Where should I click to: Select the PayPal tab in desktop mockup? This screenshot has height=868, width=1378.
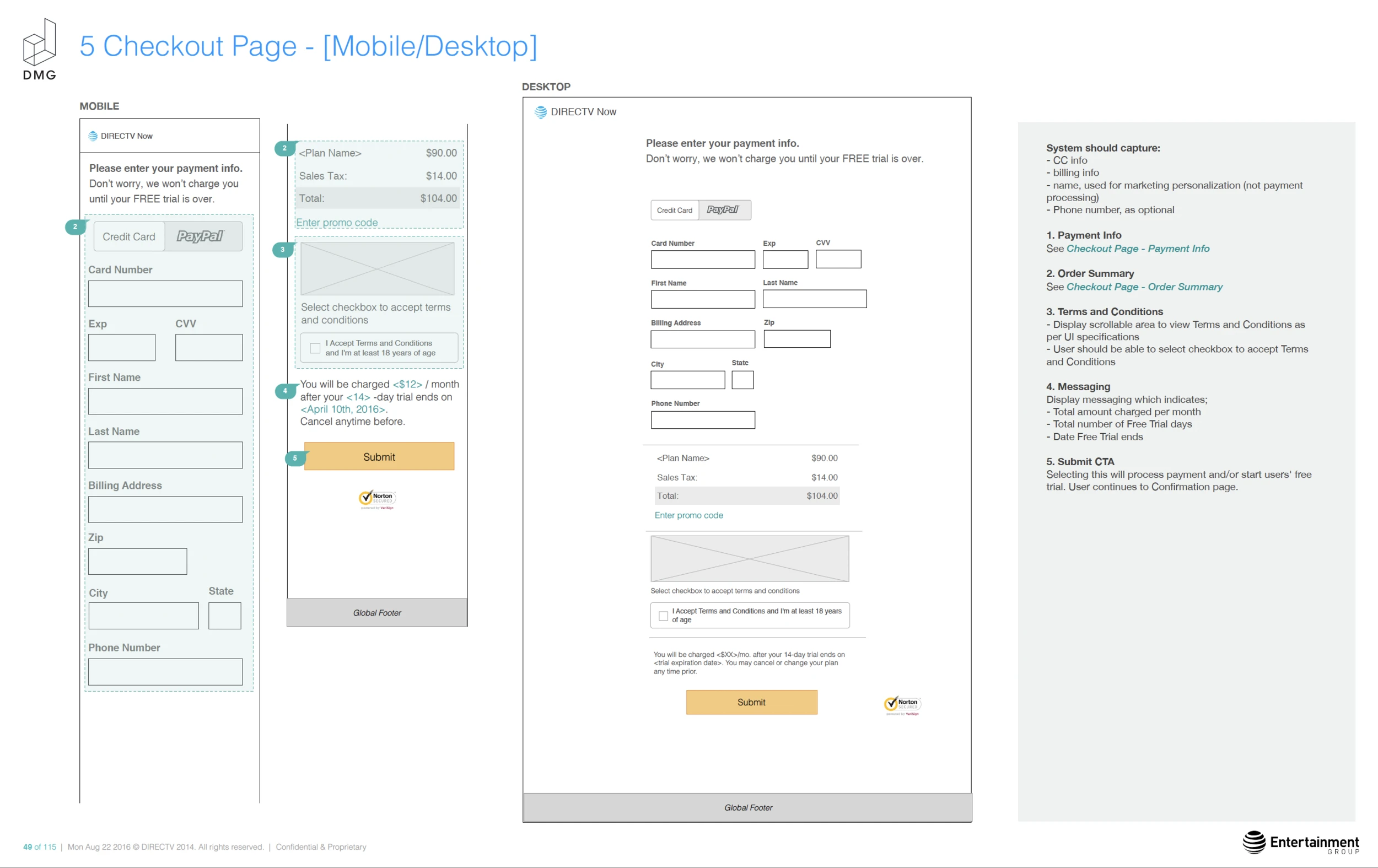[724, 211]
